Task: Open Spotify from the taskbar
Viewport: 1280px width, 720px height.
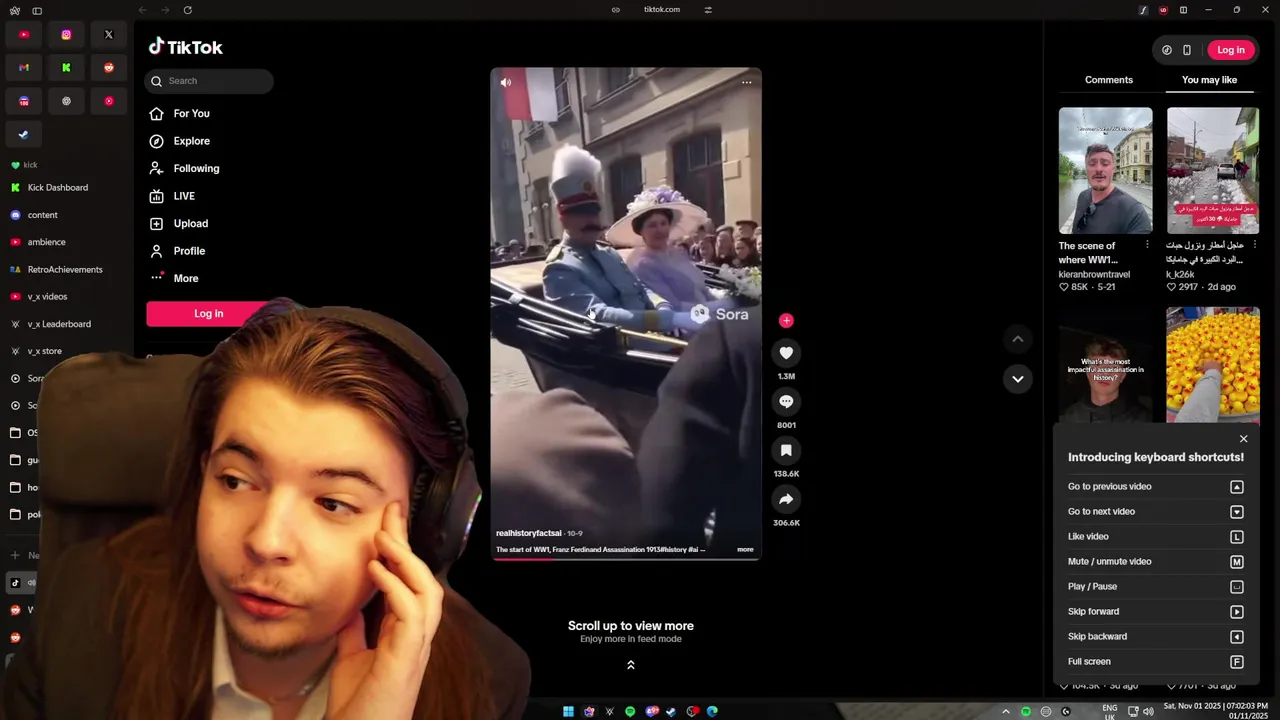Action: [630, 711]
